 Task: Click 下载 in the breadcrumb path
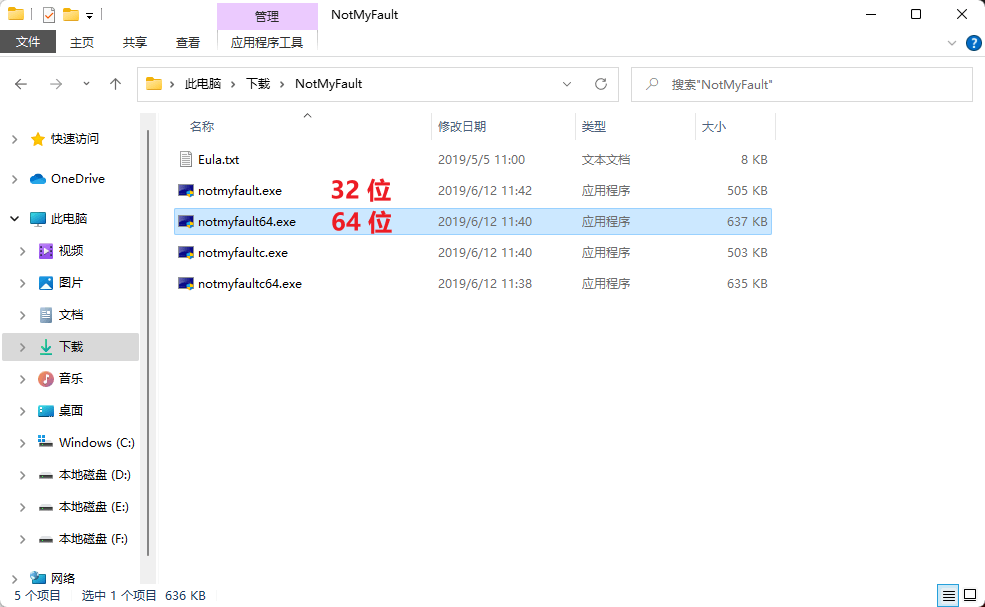(258, 85)
